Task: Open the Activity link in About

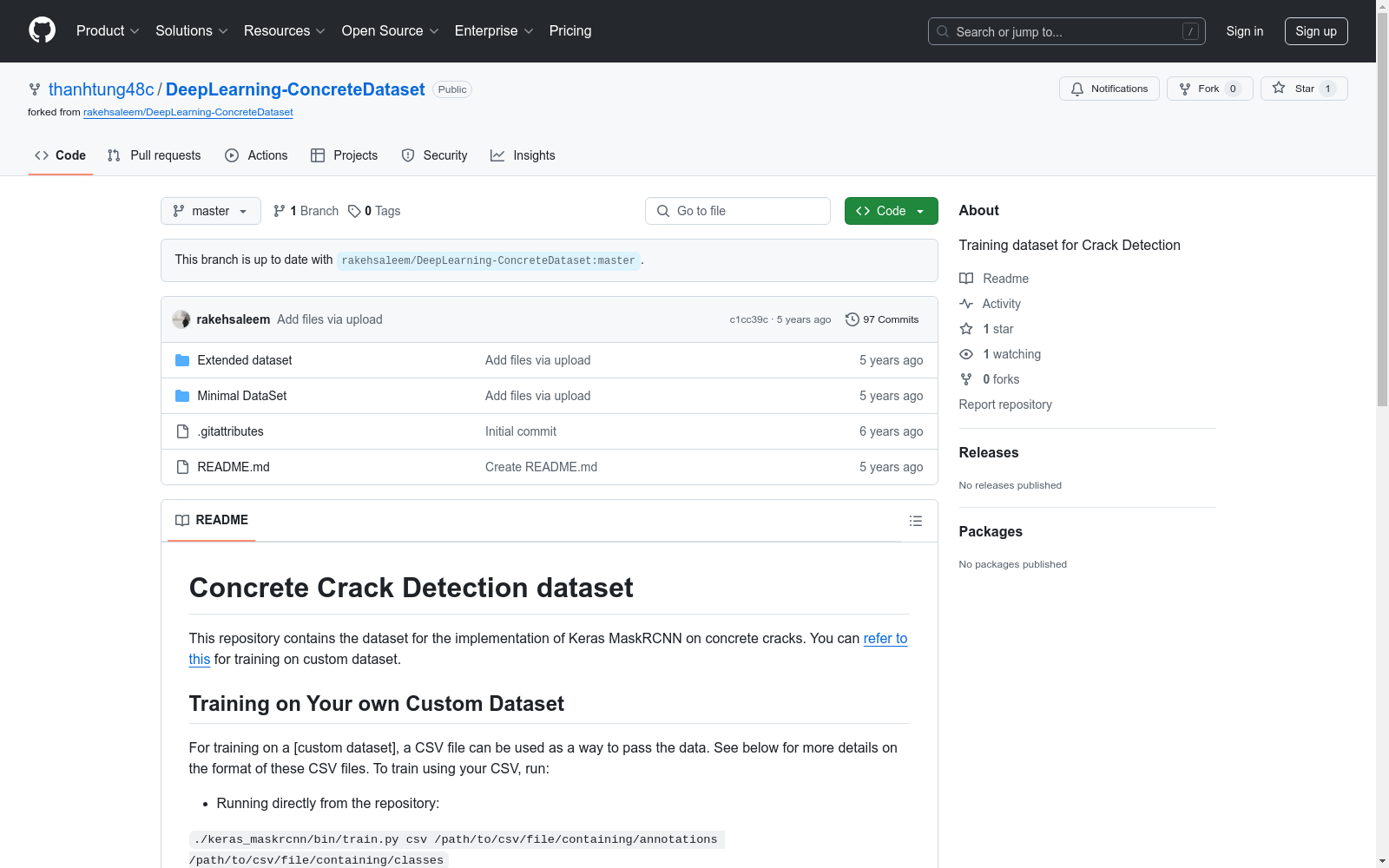Action: pyautogui.click(x=990, y=304)
